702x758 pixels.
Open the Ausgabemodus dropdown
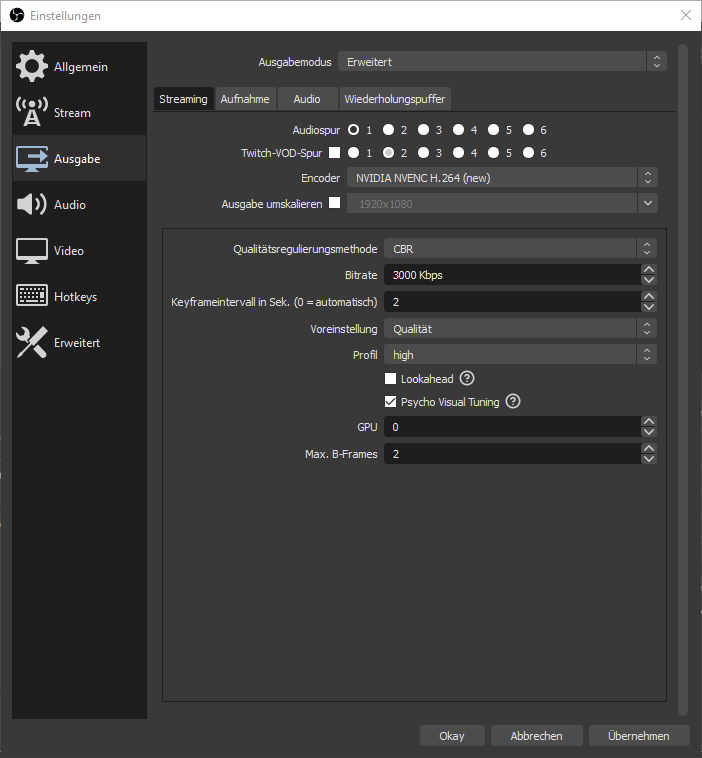click(x=501, y=62)
